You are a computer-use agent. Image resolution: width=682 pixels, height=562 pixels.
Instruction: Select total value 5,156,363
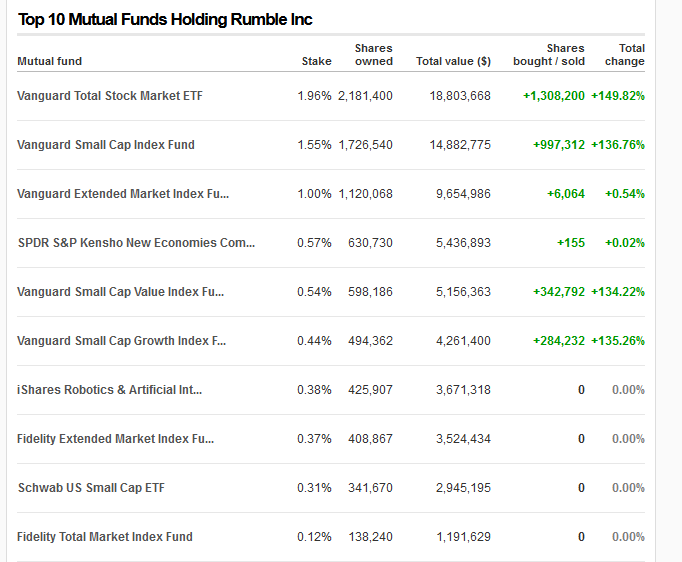point(463,292)
